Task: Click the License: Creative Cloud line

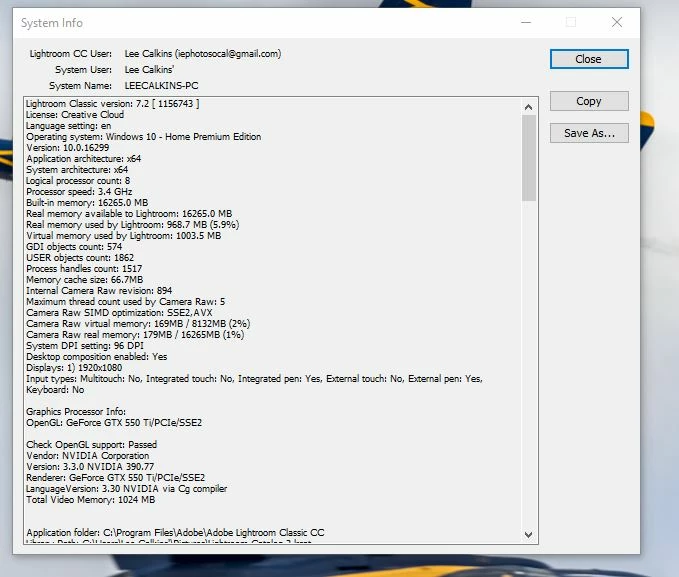Action: 75,115
